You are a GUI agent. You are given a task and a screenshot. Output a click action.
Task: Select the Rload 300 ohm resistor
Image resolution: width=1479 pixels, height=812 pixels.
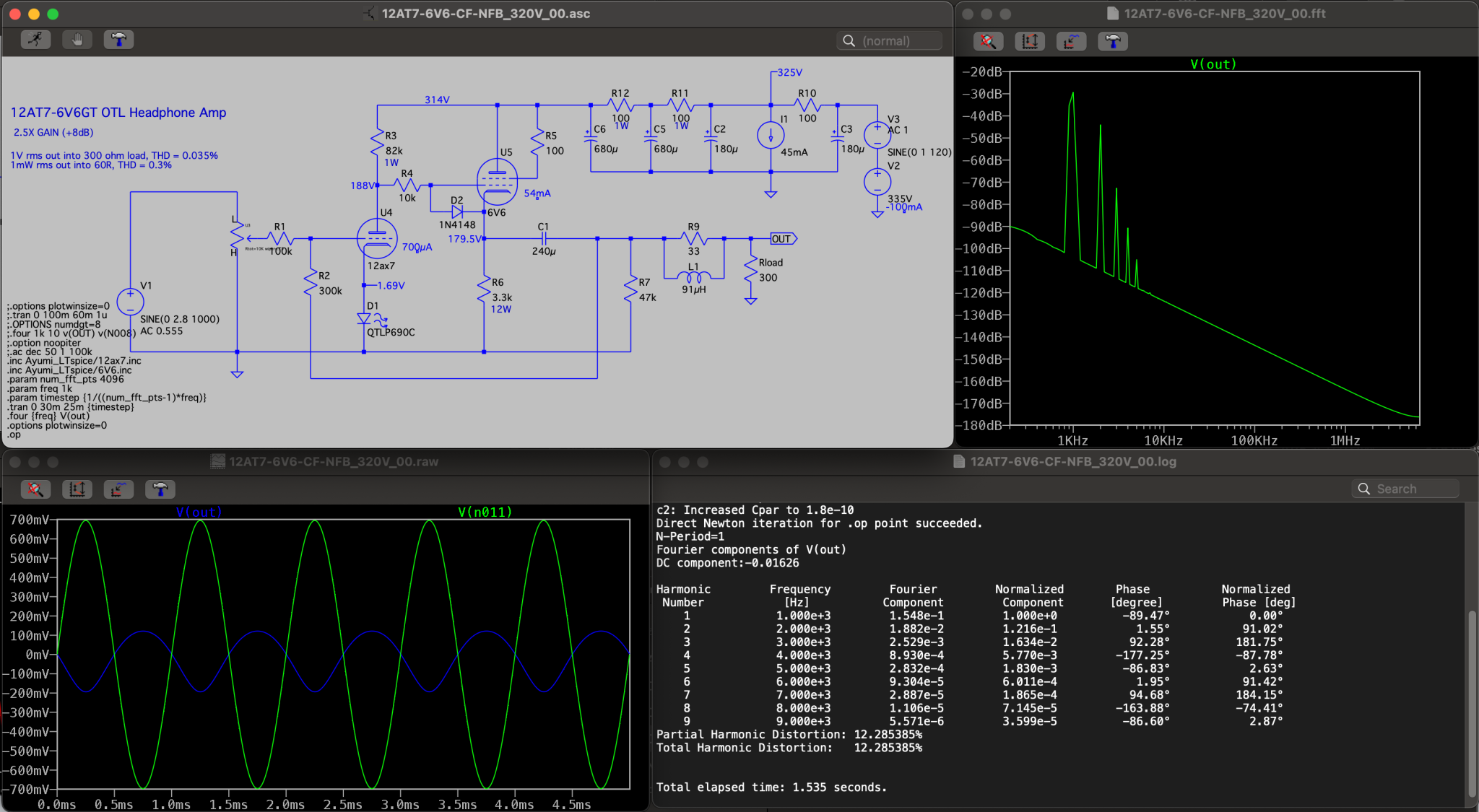(751, 269)
